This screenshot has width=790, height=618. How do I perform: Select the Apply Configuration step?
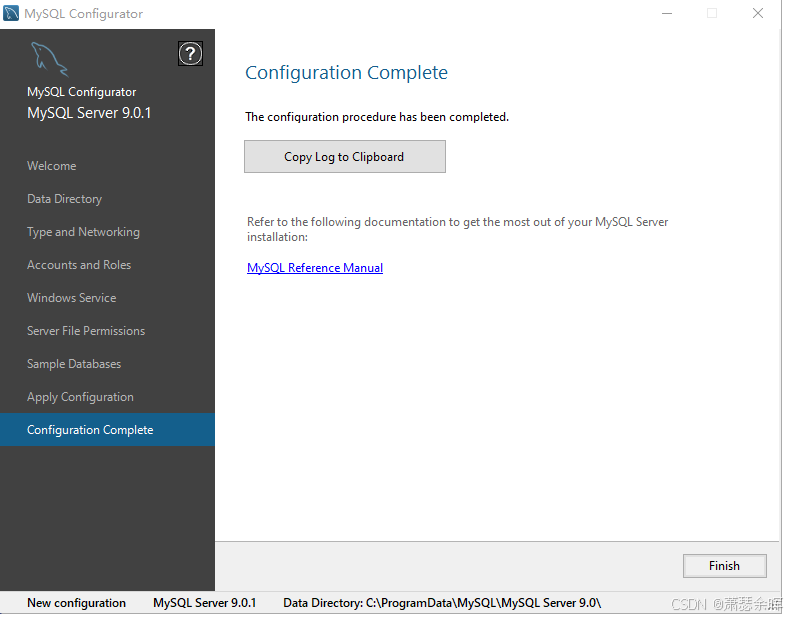click(x=80, y=397)
